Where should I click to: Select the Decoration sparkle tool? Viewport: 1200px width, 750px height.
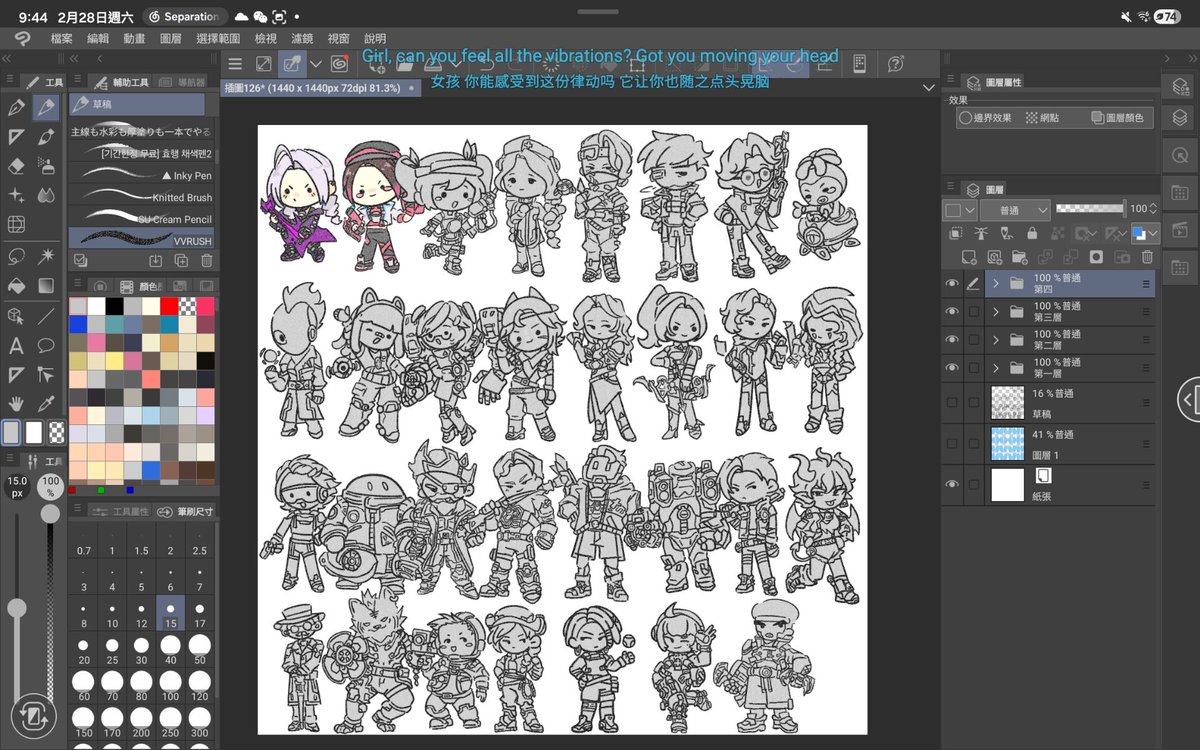tap(16, 195)
